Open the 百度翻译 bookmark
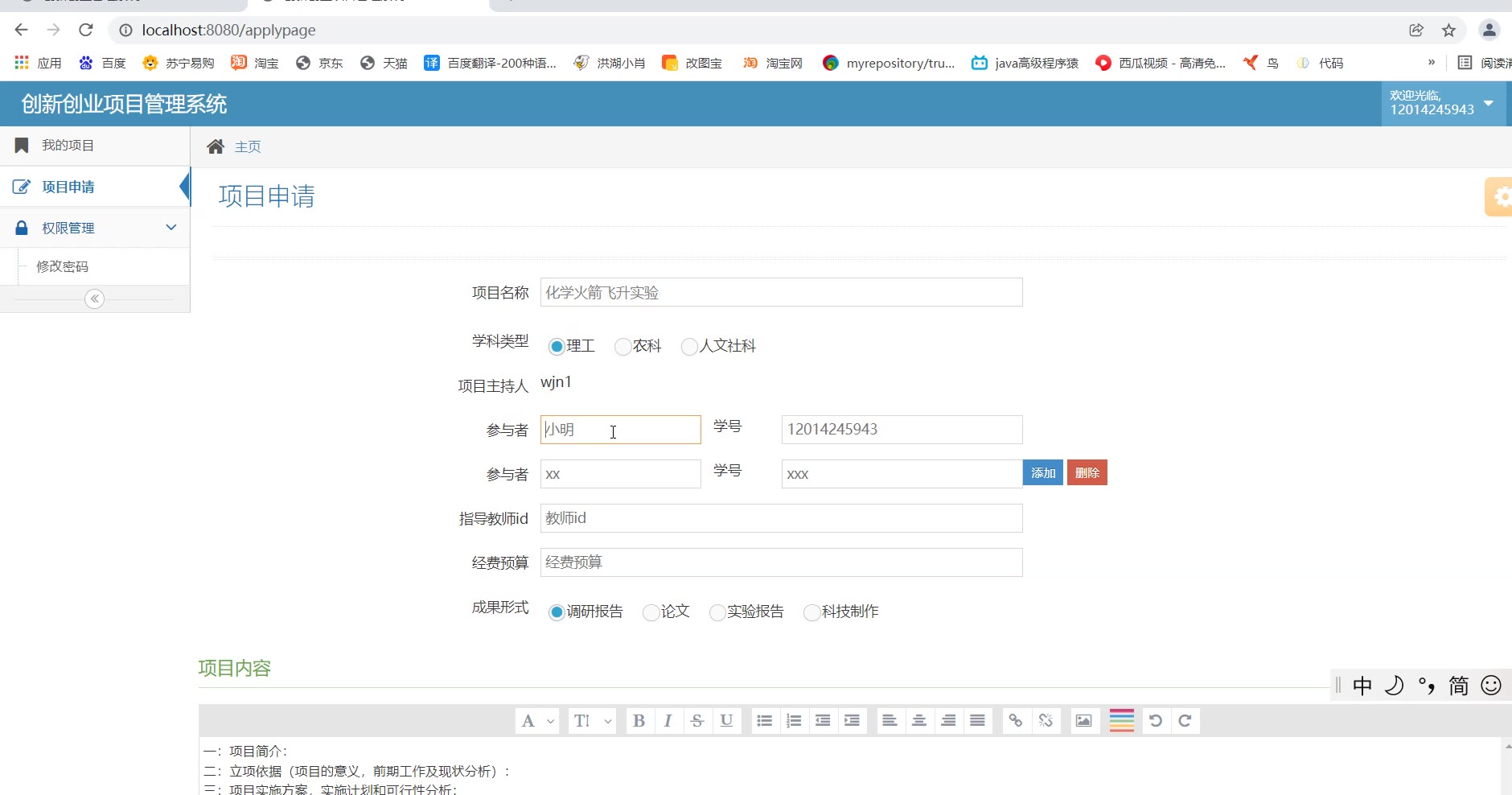The height and width of the screenshot is (795, 1512). point(491,63)
